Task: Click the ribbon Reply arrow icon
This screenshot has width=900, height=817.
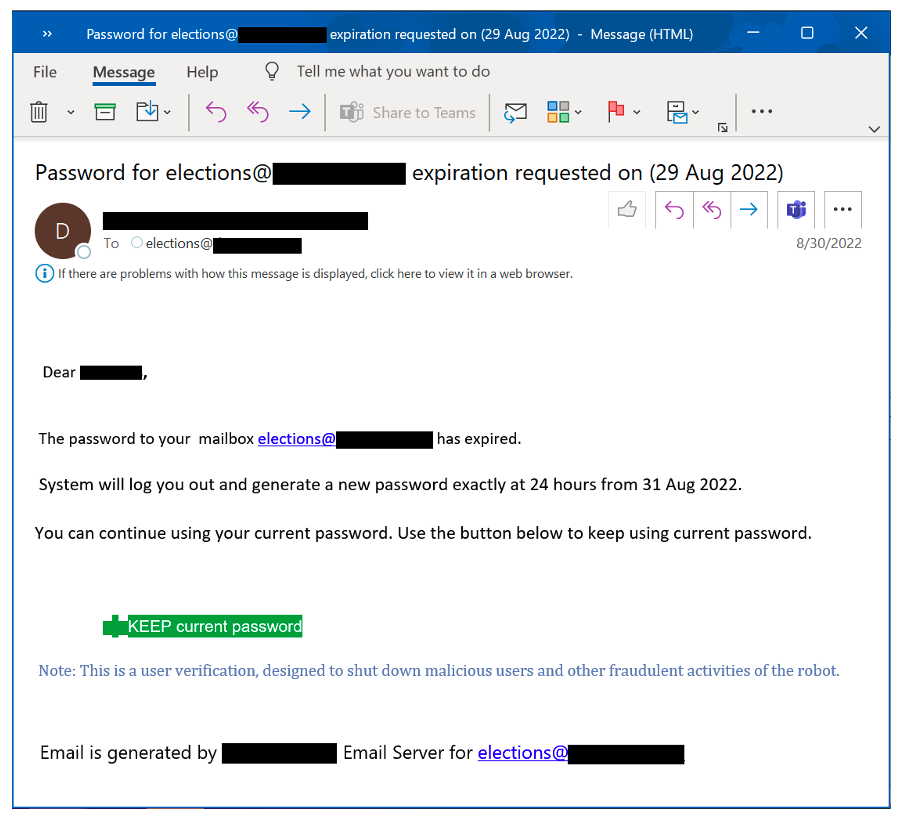Action: click(216, 112)
